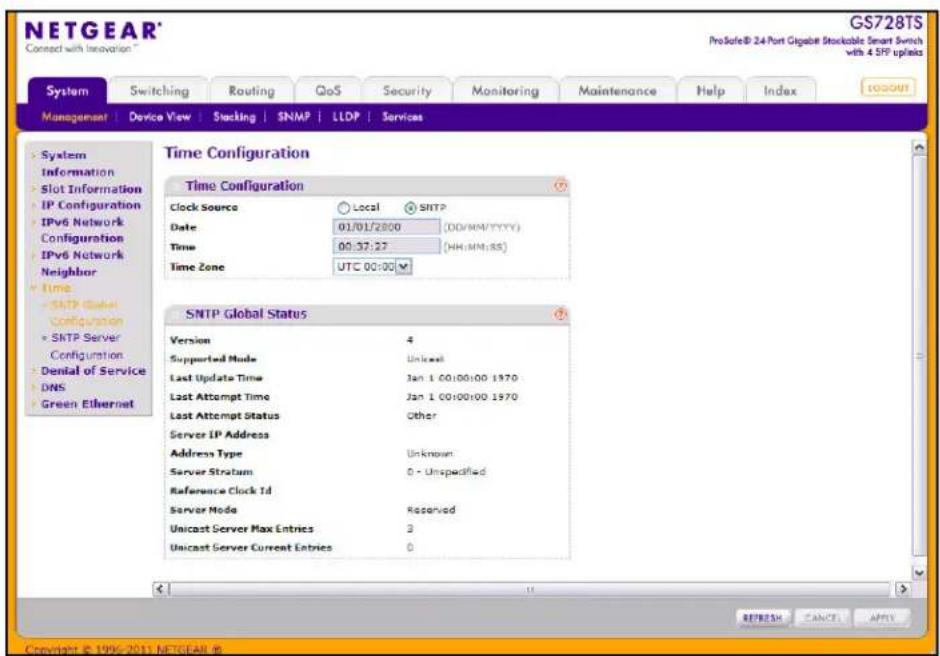Open DNS in the sidebar
Screen dimensions: 940x656
click(x=53, y=387)
